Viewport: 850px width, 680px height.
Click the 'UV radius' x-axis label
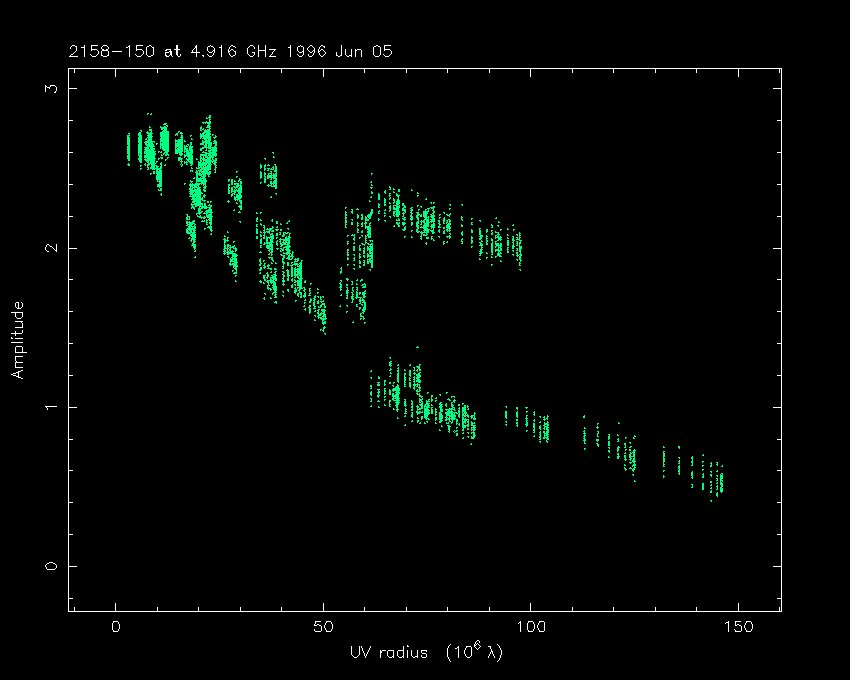(x=390, y=652)
